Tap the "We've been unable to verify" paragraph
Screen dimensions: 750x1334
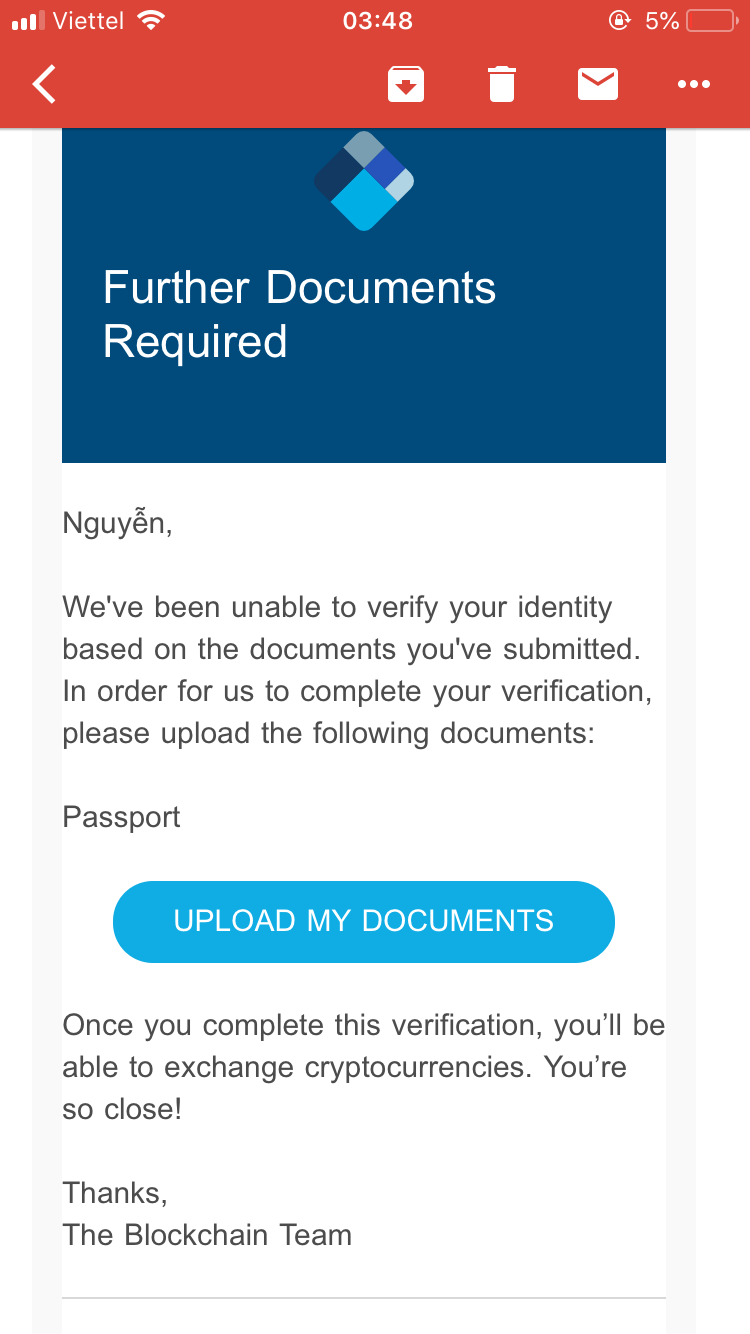350,670
